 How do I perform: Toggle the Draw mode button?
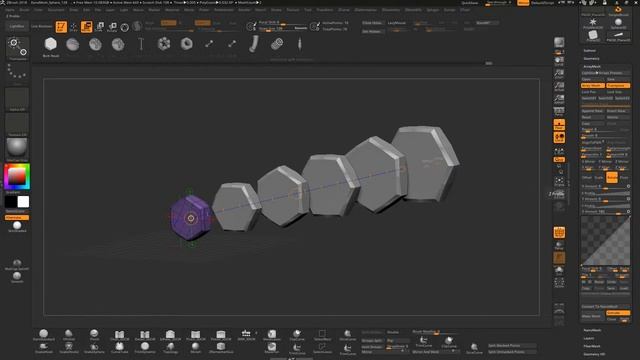[73, 27]
